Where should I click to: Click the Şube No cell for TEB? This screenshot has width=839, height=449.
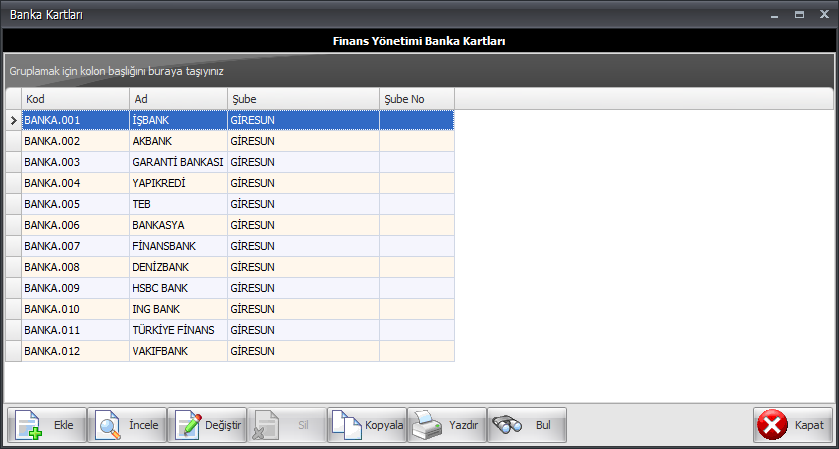416,204
